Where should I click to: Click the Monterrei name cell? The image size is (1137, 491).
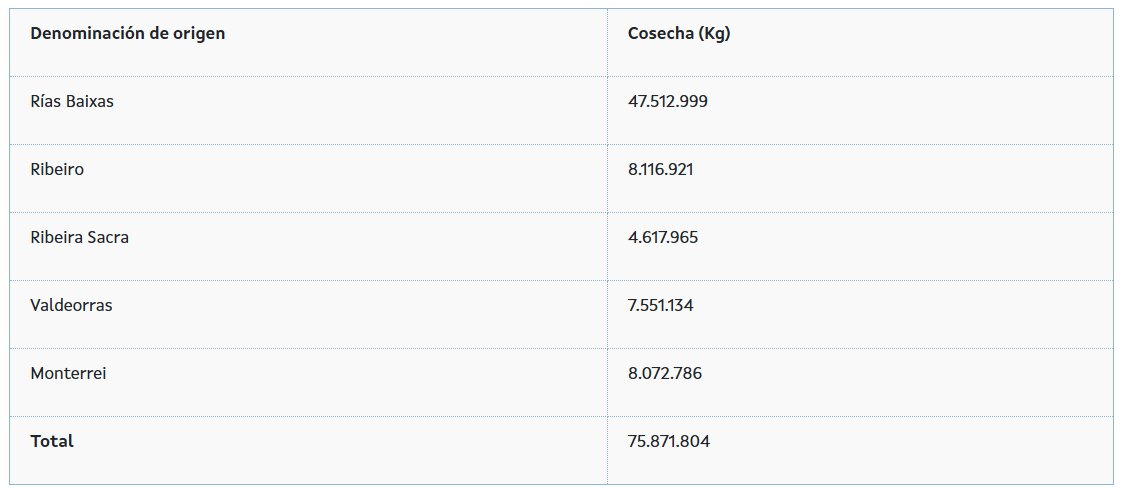click(68, 374)
